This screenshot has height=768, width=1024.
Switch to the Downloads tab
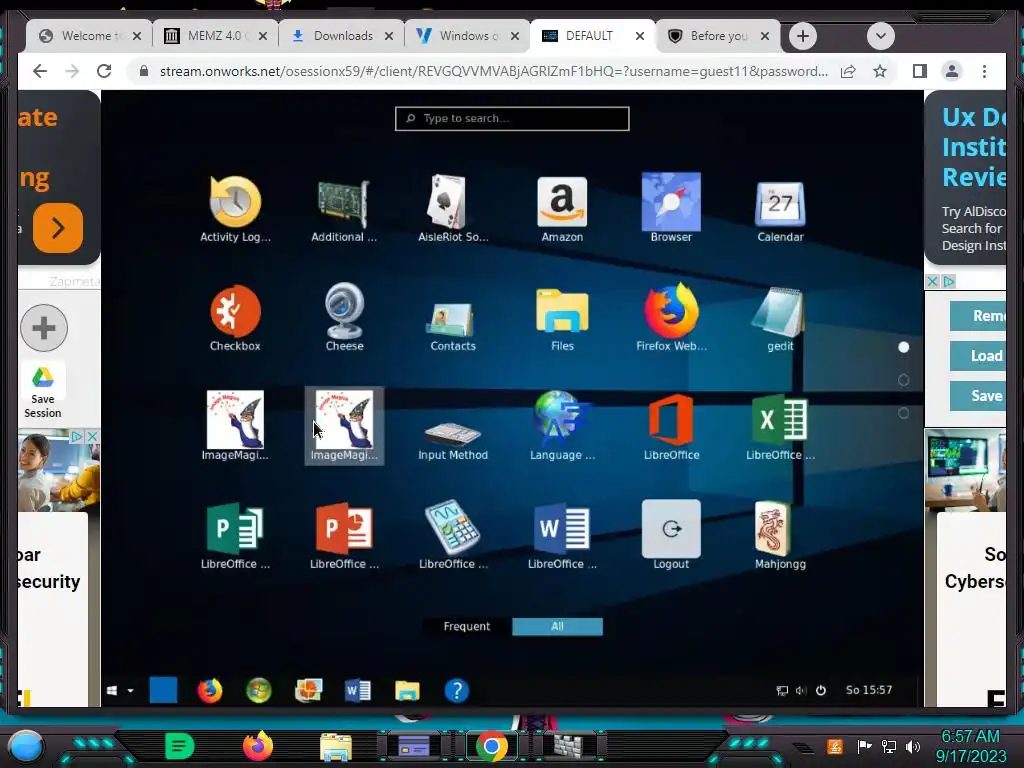[x=342, y=36]
